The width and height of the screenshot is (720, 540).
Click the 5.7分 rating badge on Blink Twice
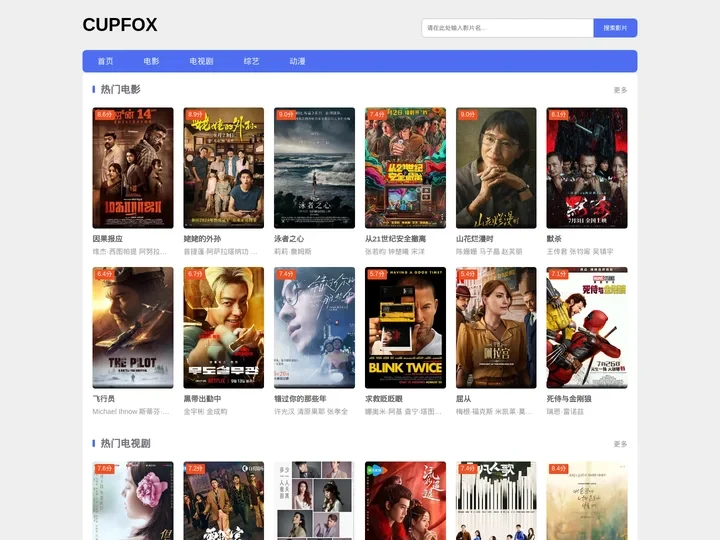[x=377, y=274]
